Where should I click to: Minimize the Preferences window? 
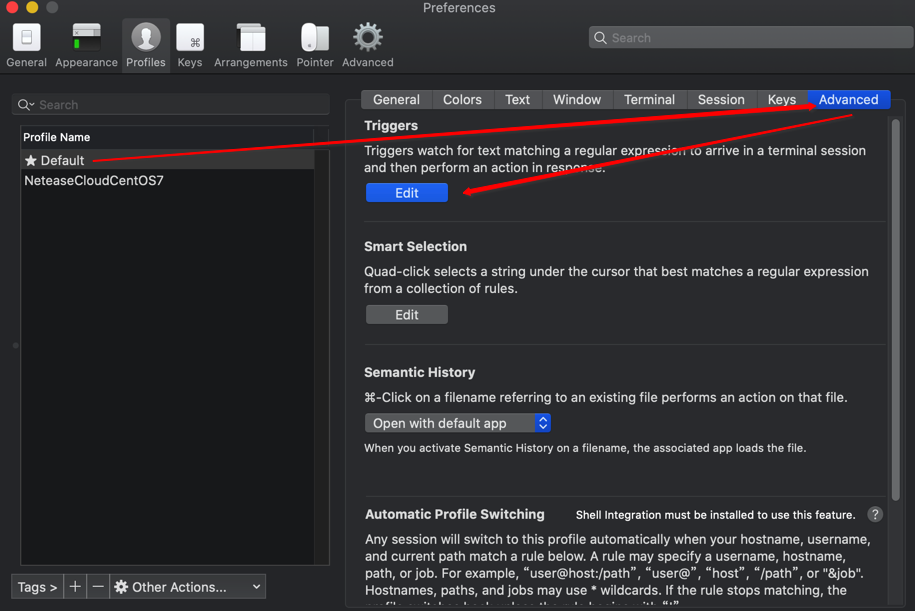[x=32, y=7]
